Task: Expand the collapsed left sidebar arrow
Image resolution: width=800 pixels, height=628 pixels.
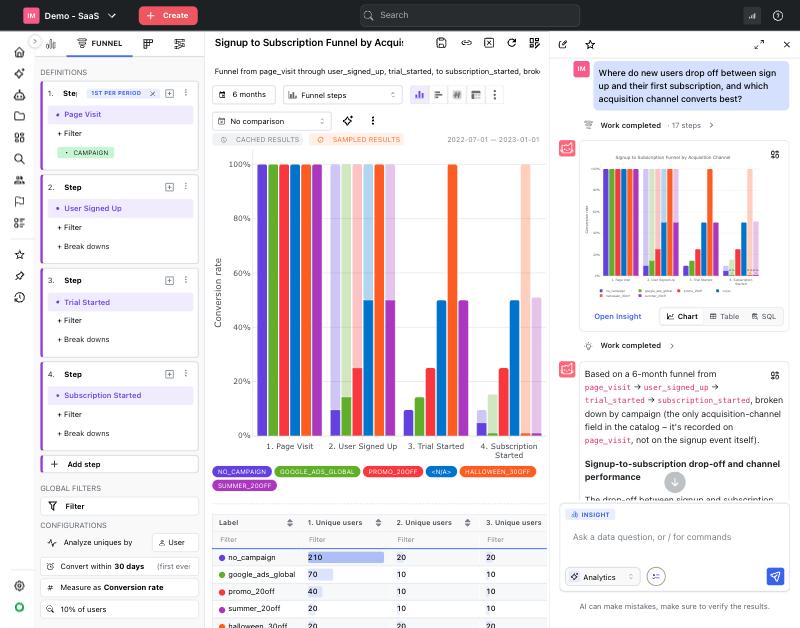Action: tap(34, 41)
